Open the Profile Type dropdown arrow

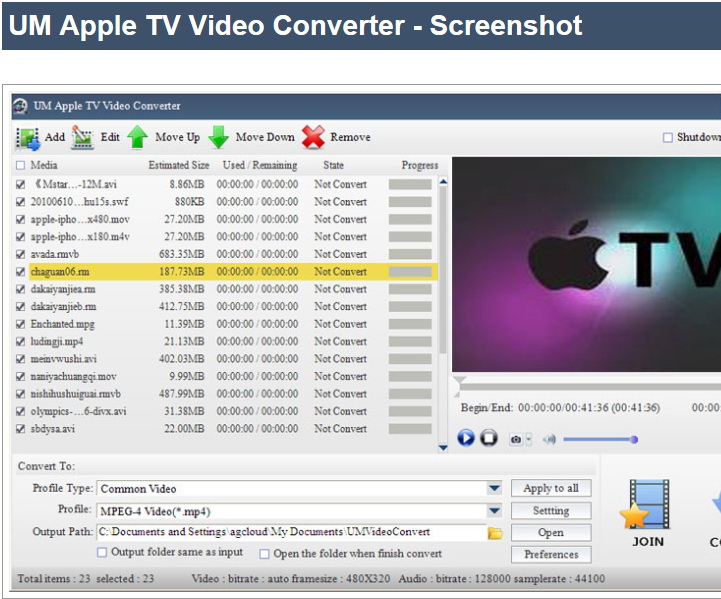(x=494, y=488)
